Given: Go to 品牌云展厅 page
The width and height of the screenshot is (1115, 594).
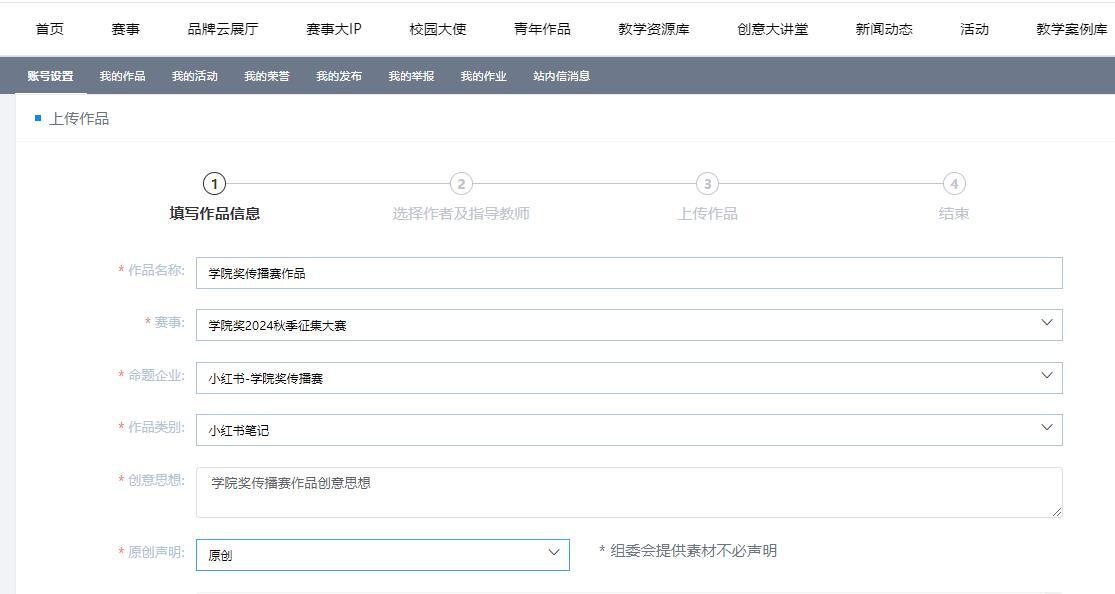Looking at the screenshot, I should (x=223, y=29).
